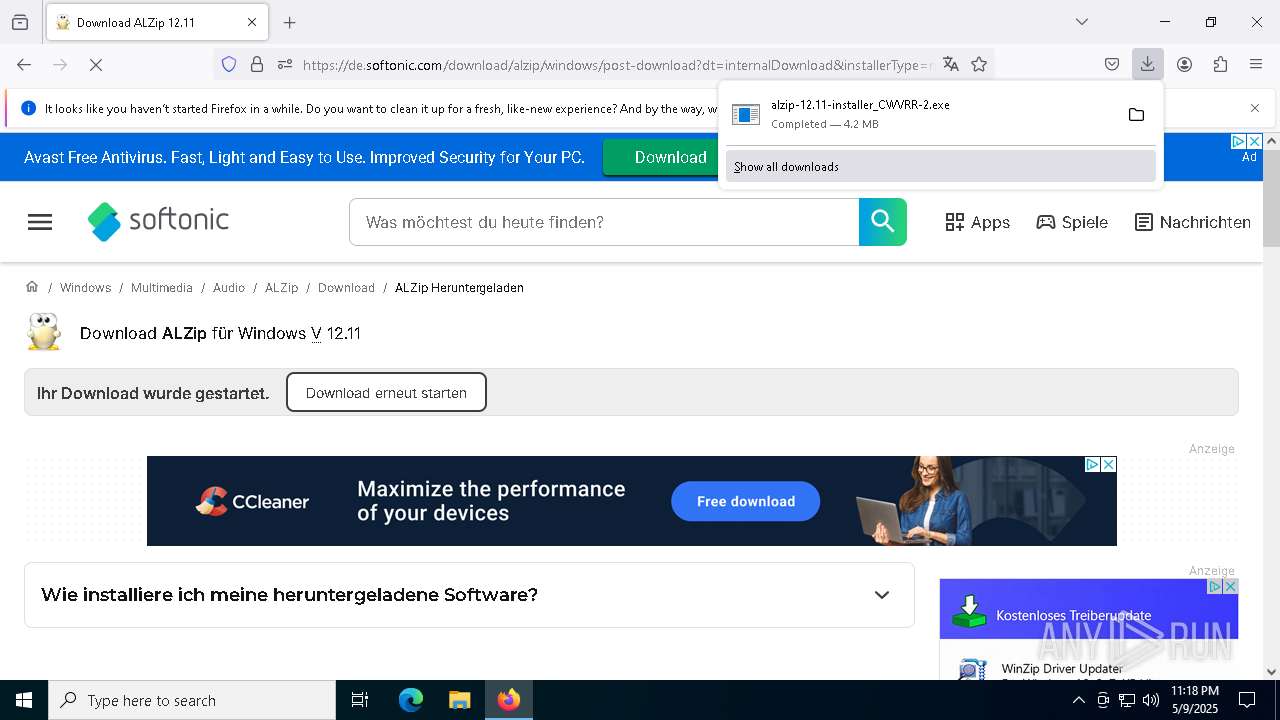Open Task View
Image resolution: width=1280 pixels, height=720 pixels.
[360, 700]
